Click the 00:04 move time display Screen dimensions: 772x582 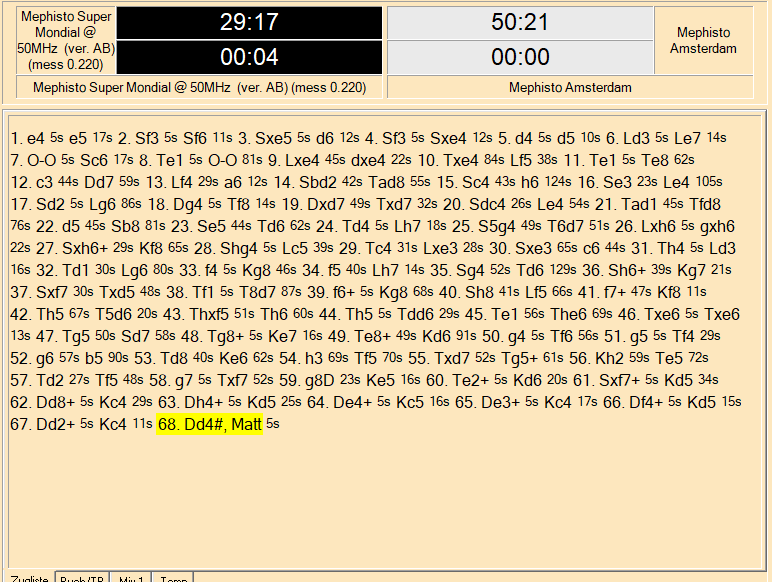click(251, 57)
